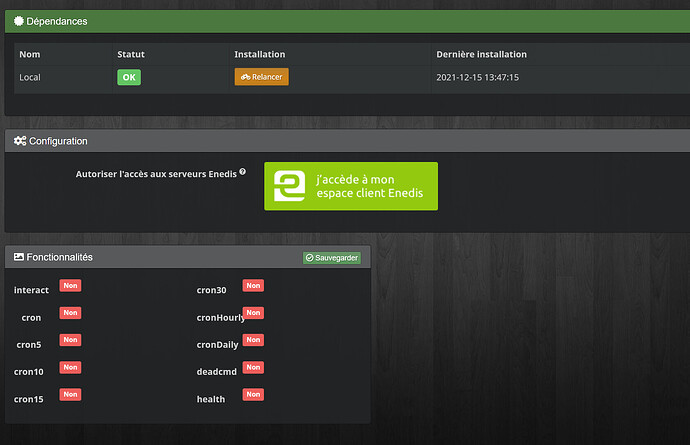The image size is (690, 445).
Task: Click the Statut column header
Action: pos(131,54)
